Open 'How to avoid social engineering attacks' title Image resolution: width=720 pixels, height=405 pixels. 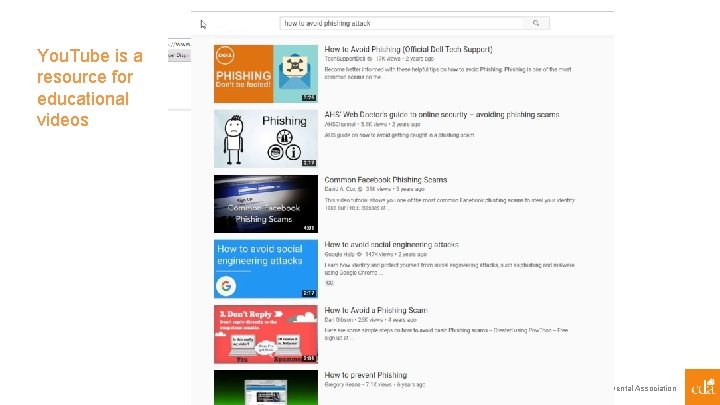coord(391,245)
